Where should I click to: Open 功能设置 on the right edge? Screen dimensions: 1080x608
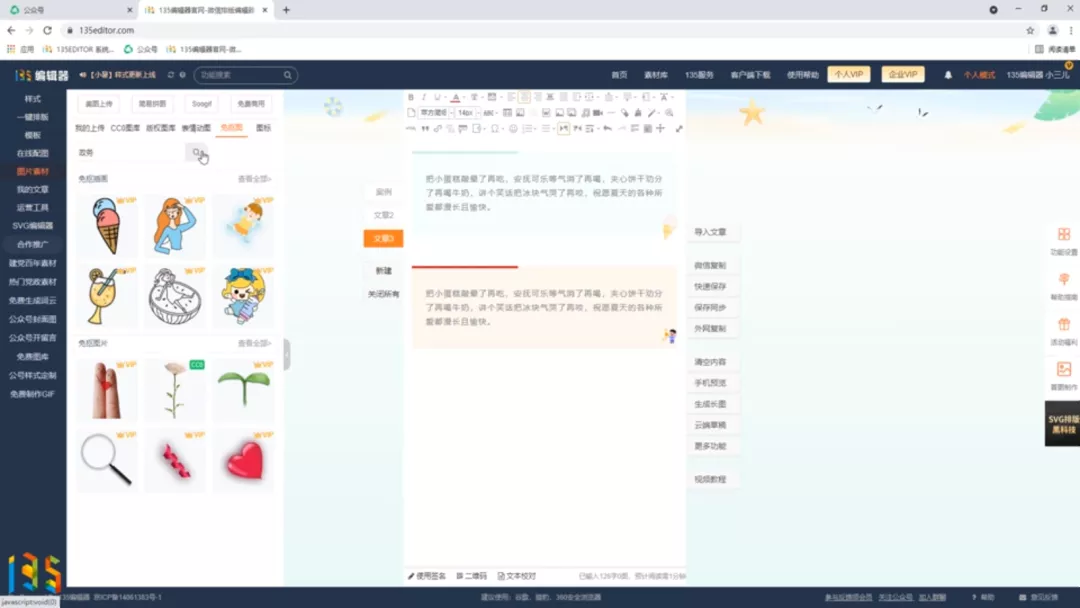tap(1063, 241)
